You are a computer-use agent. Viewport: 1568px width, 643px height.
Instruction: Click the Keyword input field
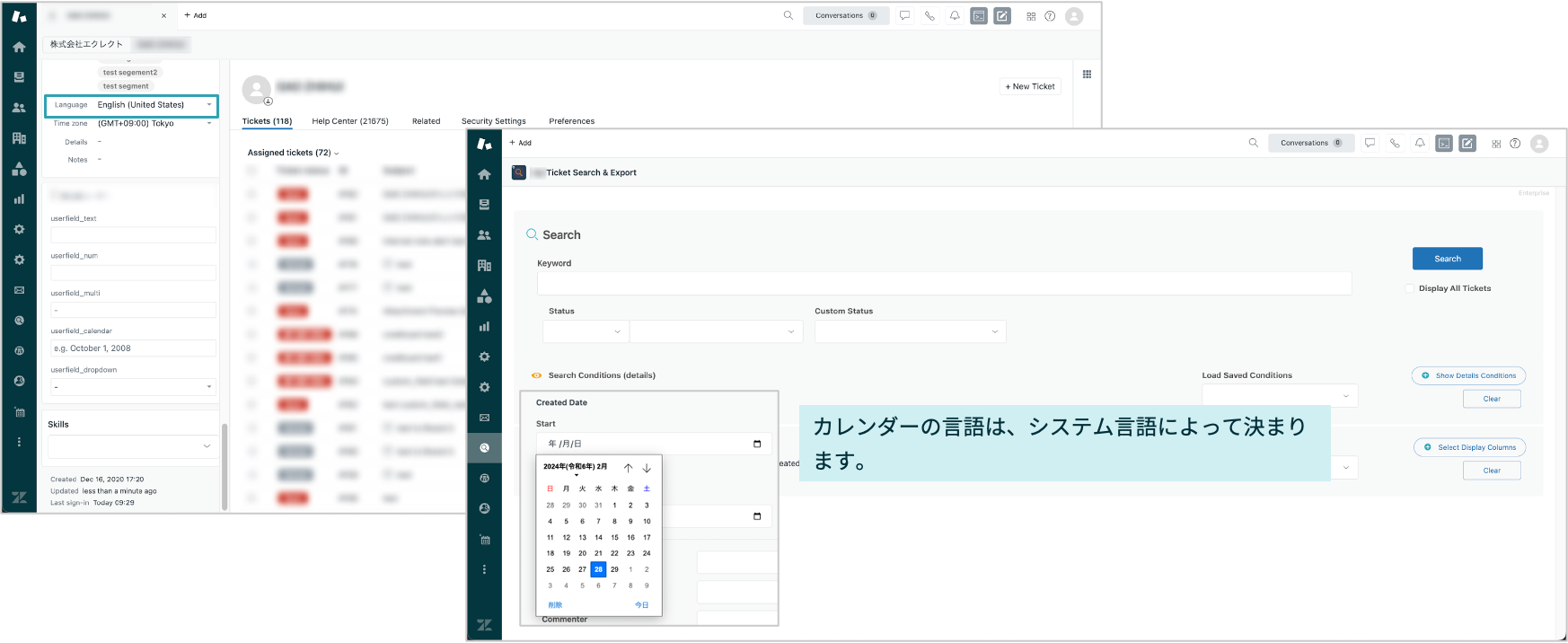click(944, 283)
